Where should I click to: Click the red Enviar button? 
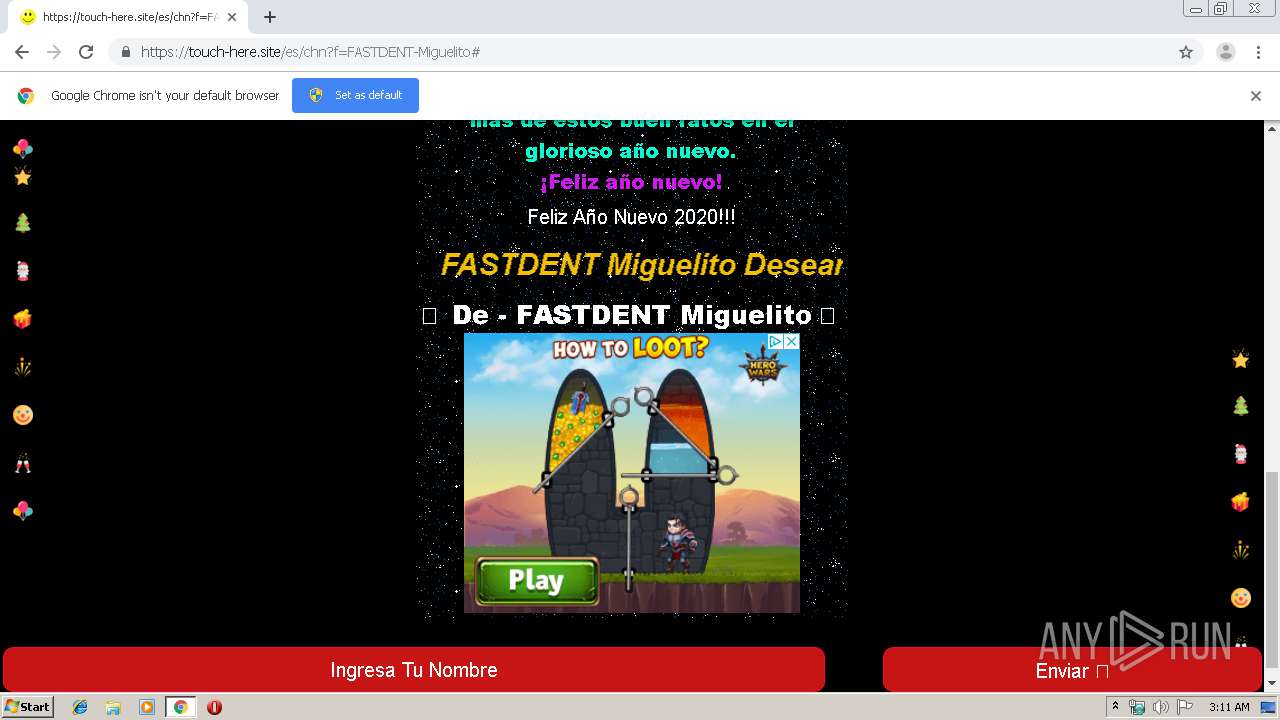click(x=1072, y=670)
